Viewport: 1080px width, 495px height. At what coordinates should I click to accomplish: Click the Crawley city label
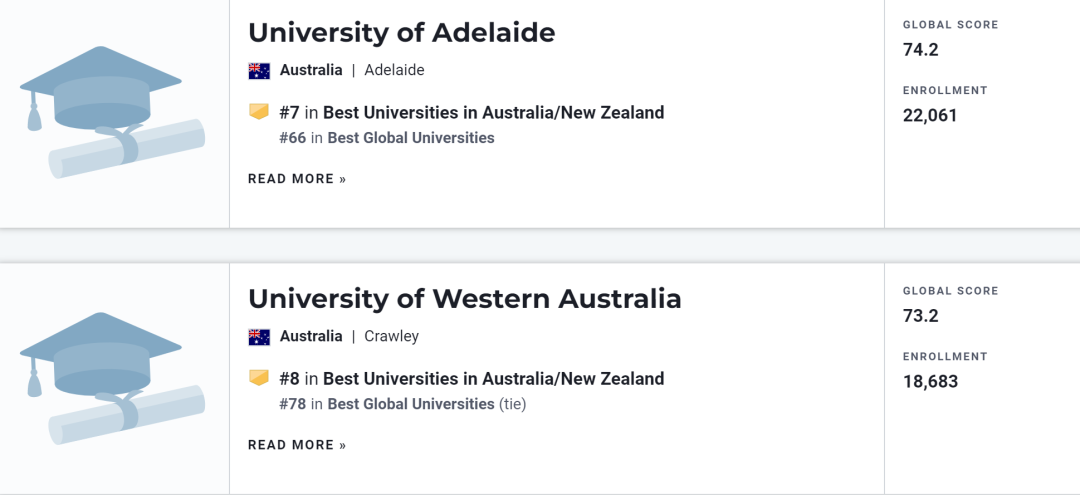[391, 337]
